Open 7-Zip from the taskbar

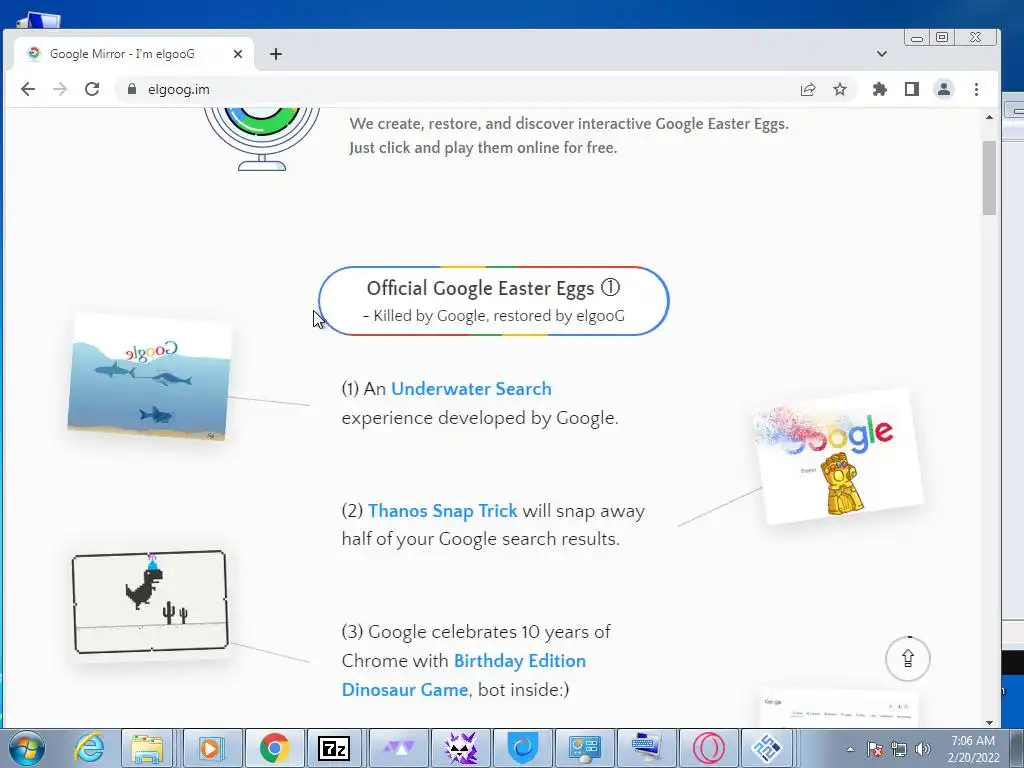[334, 748]
